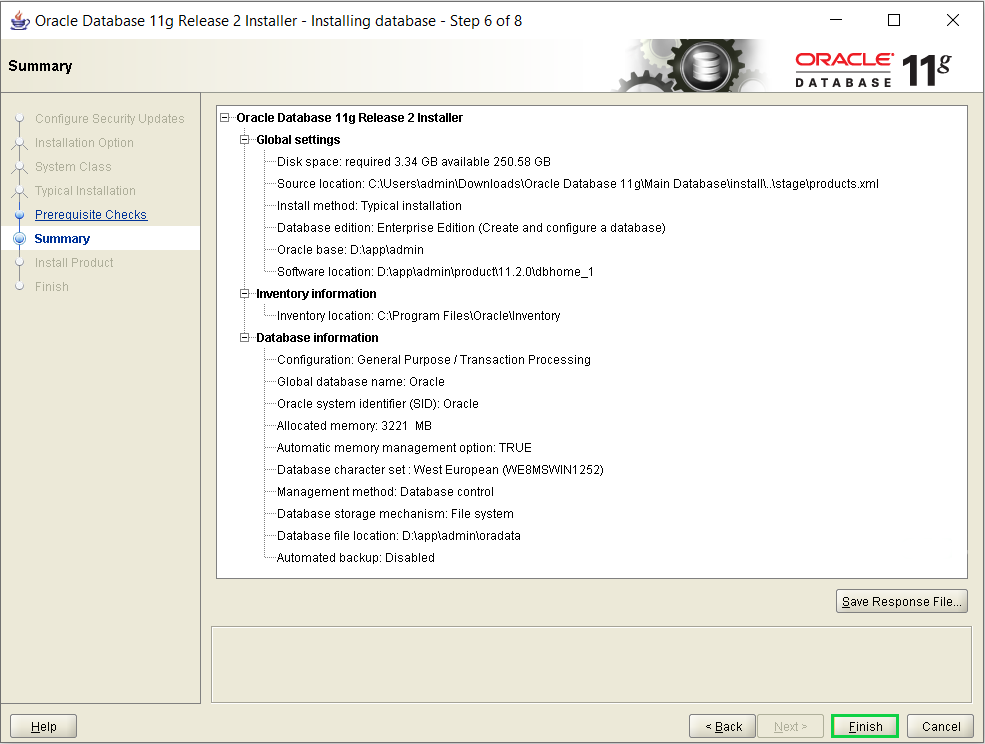Collapse the Global settings section
Screen dimensions: 985x744
tap(244, 140)
